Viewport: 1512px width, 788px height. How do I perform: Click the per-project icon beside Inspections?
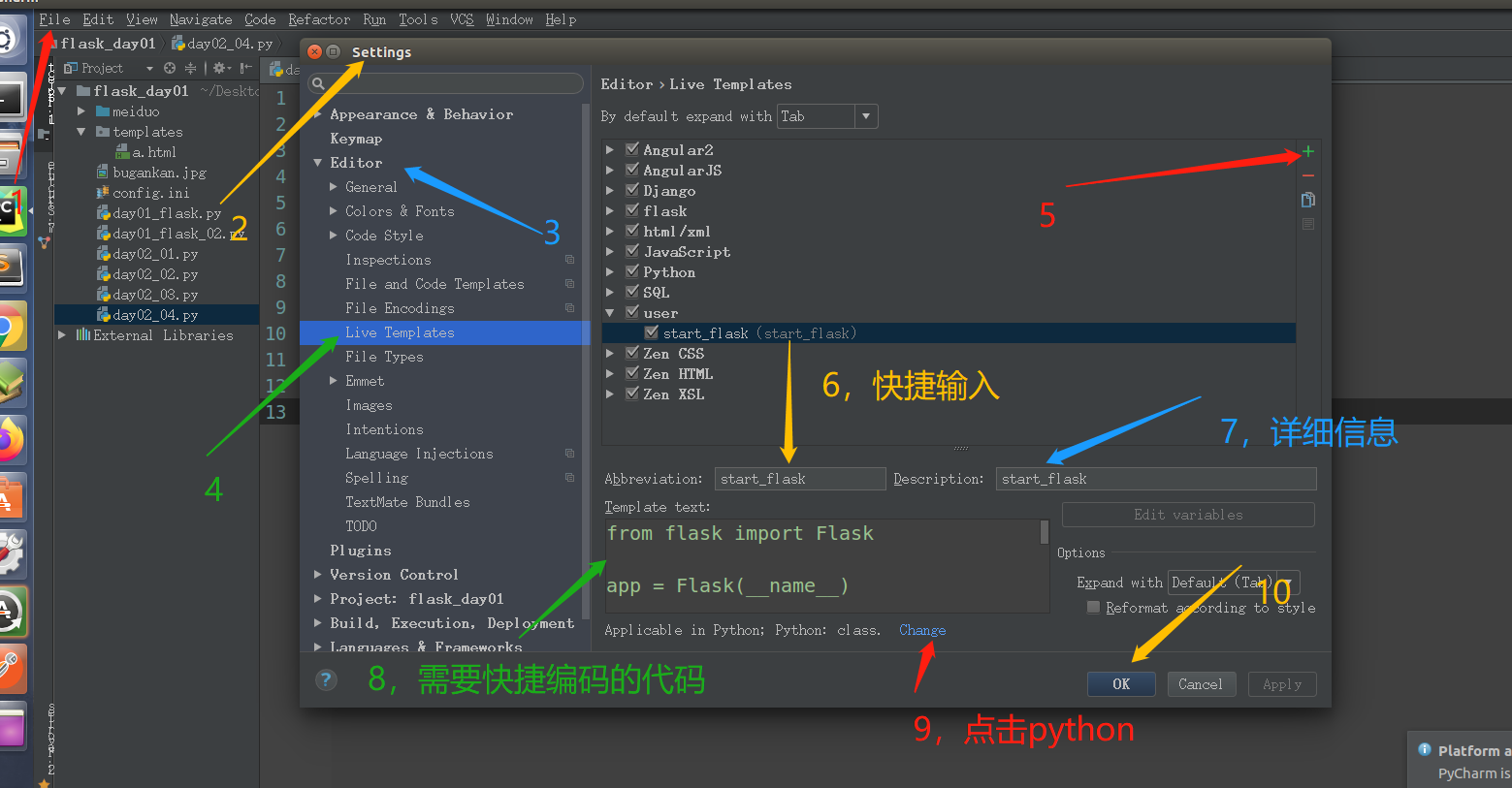tap(569, 260)
